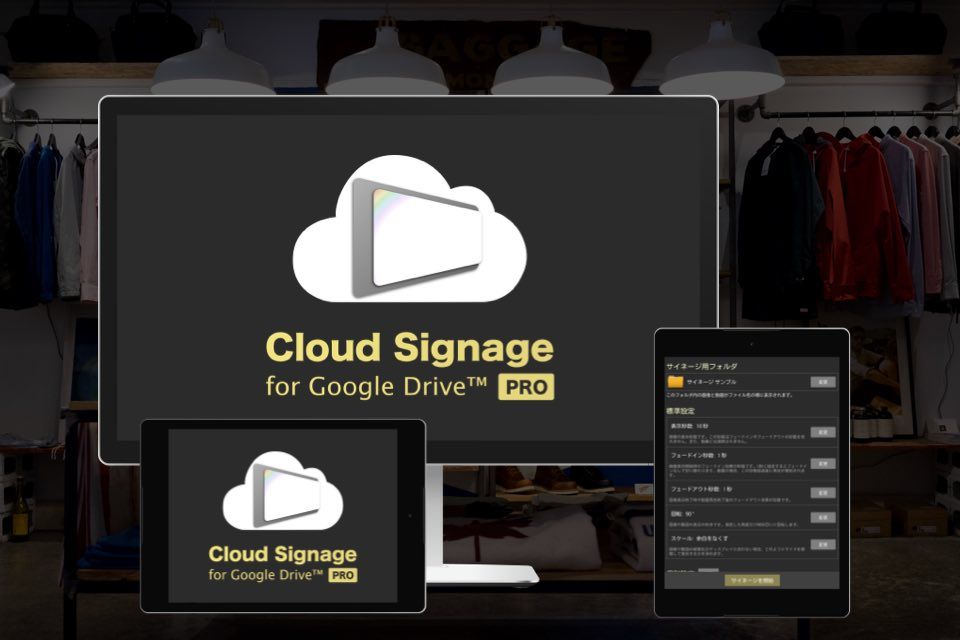
Task: Tap the front camera dot on the portrait tablet
Action: point(752,342)
